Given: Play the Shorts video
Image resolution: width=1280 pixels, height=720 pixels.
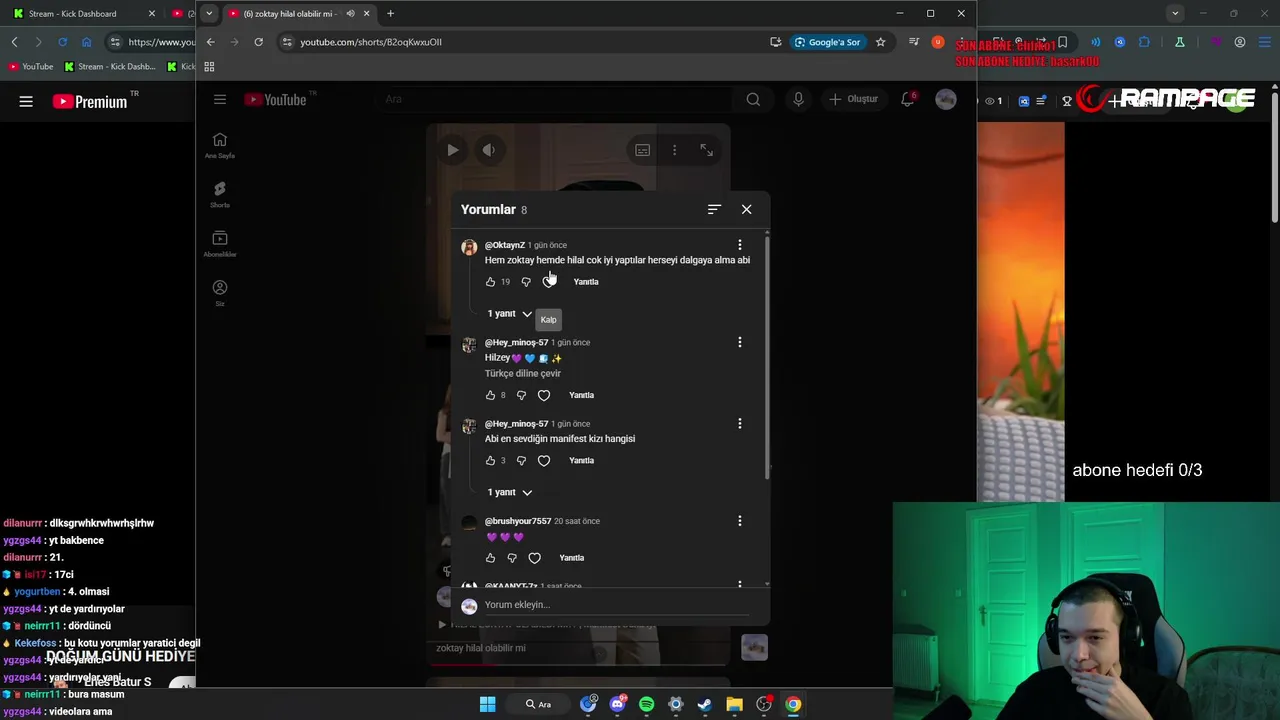Looking at the screenshot, I should tap(453, 150).
